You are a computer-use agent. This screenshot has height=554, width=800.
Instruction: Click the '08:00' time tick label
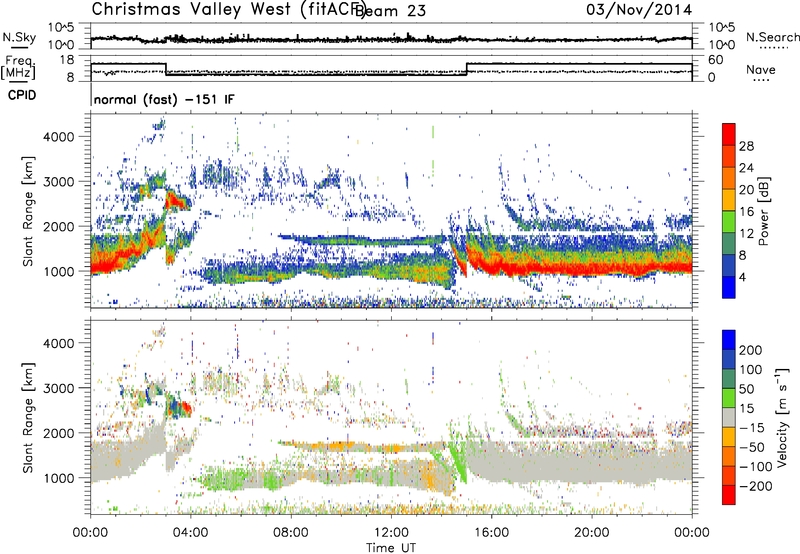(x=291, y=533)
